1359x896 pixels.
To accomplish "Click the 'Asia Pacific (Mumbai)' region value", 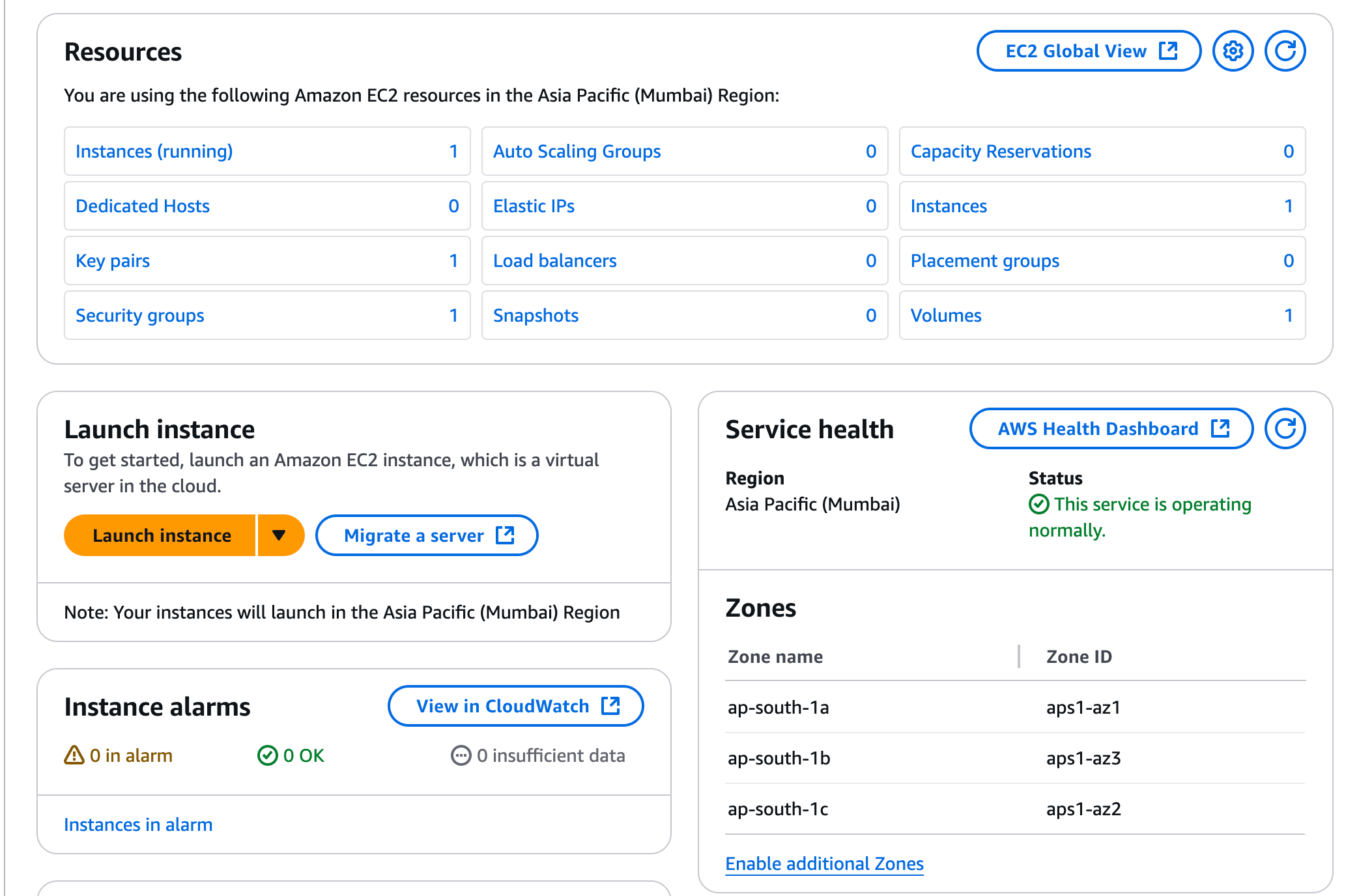I will 812,504.
